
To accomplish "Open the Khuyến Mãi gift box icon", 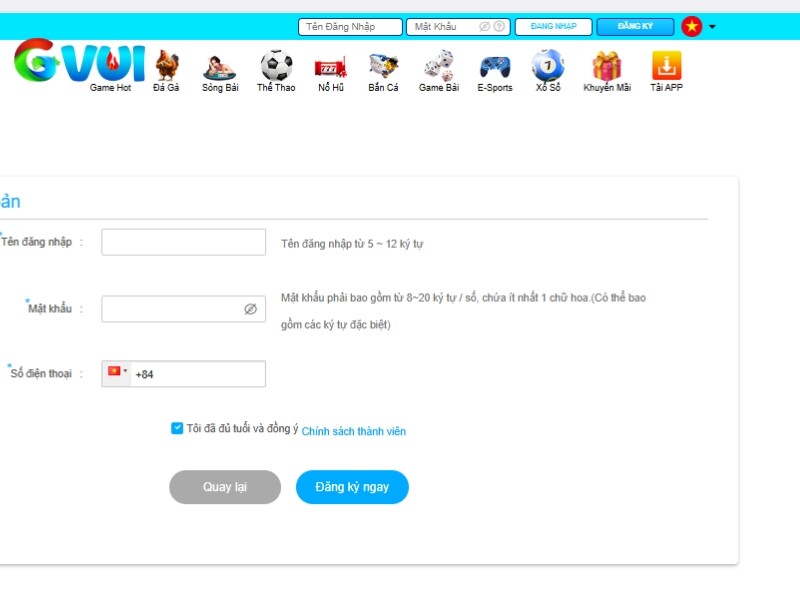I will (x=607, y=66).
